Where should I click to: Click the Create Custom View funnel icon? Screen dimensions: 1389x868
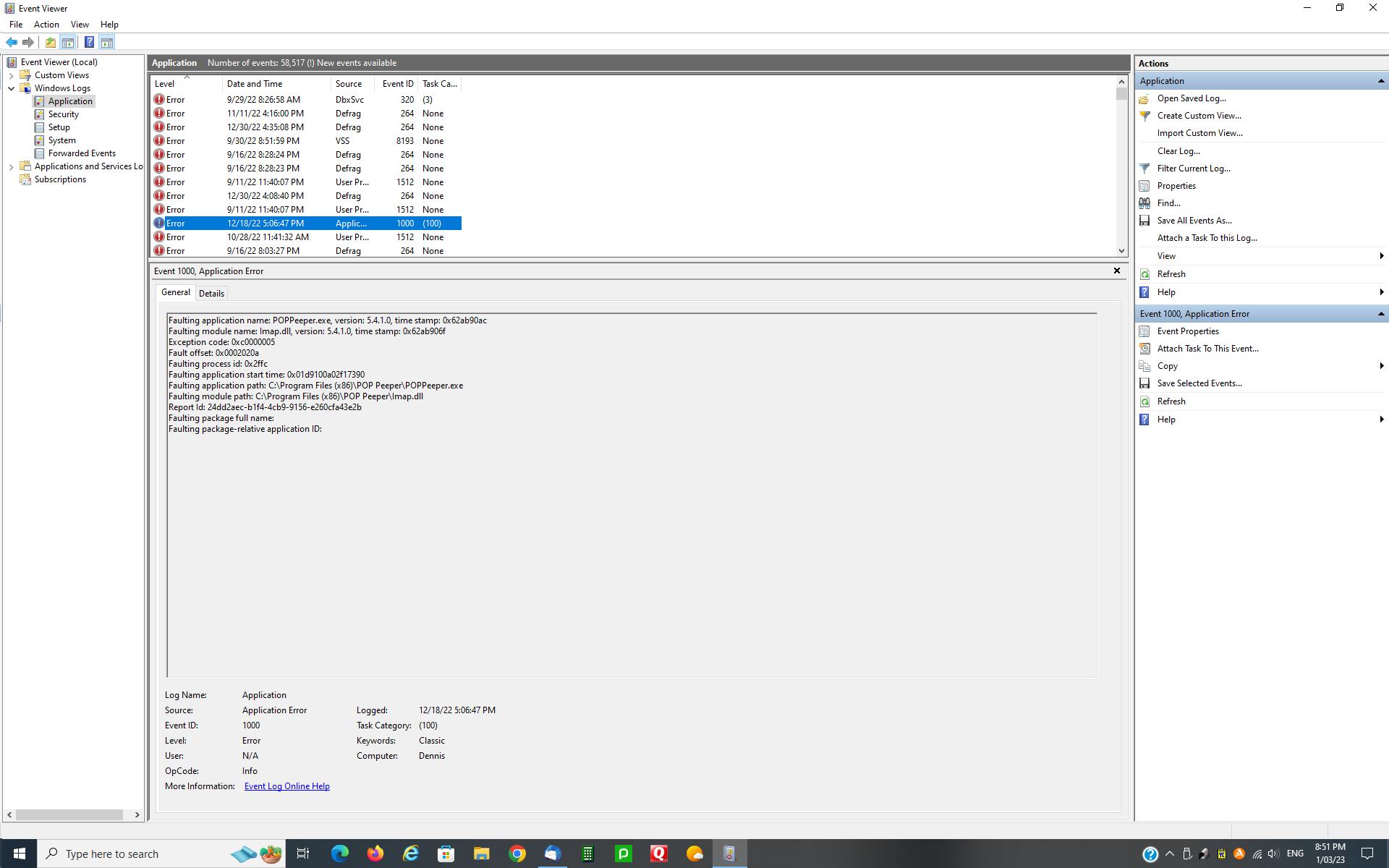tap(1144, 116)
